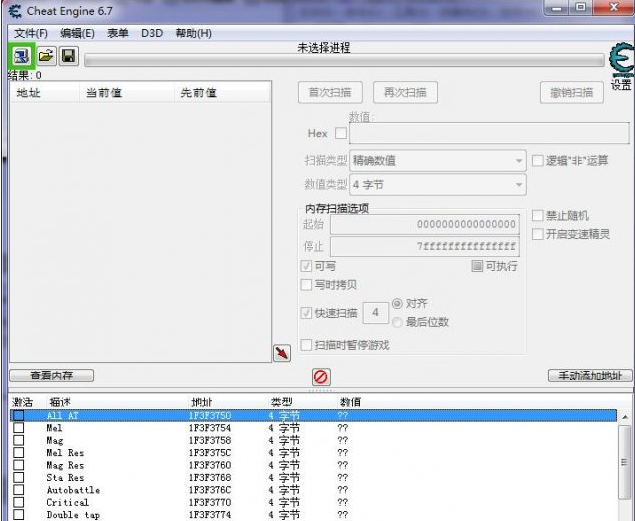This screenshot has width=635, height=521.
Task: Click the 未选择进程 process label
Action: pos(324,48)
